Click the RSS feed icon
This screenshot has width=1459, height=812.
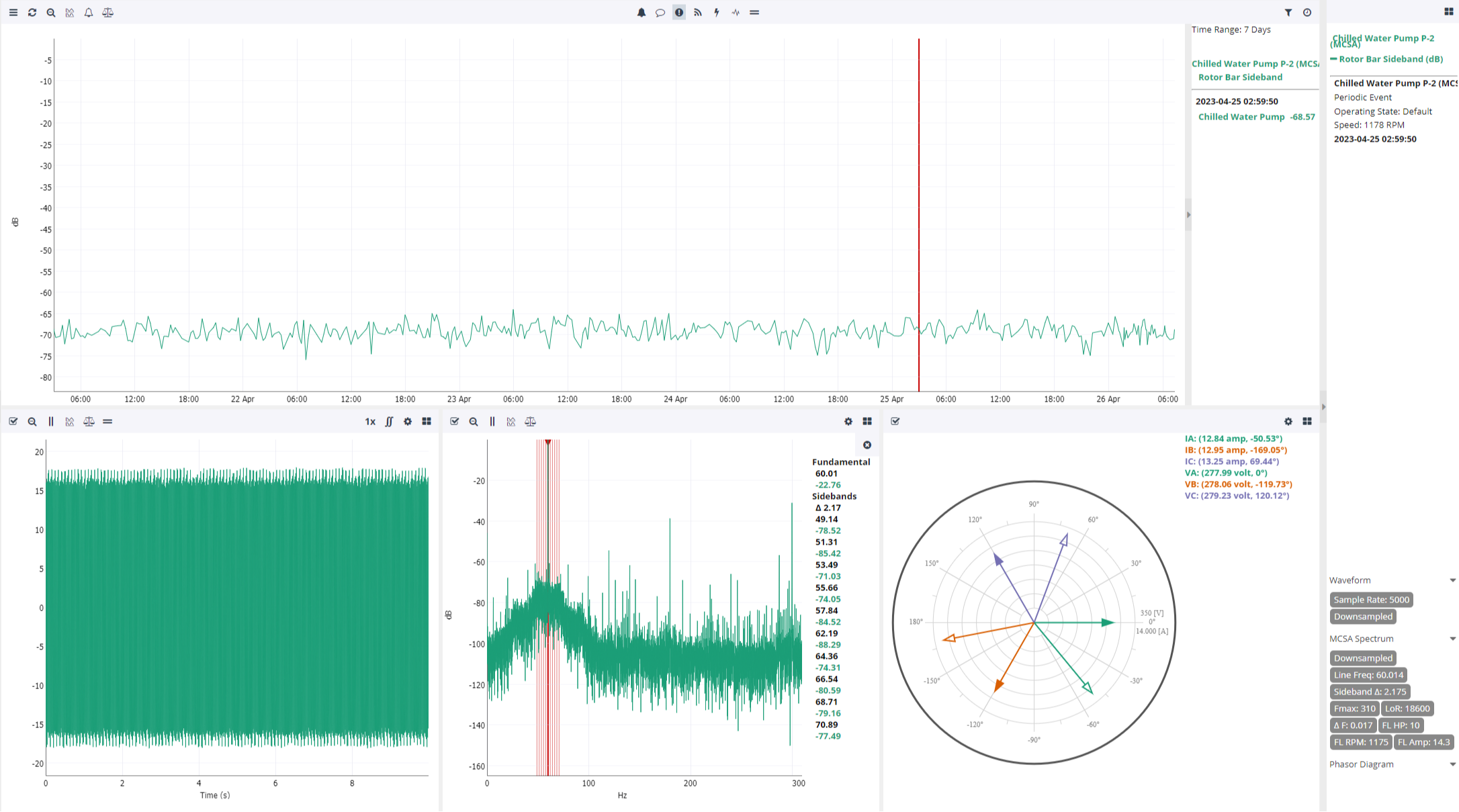tap(698, 13)
